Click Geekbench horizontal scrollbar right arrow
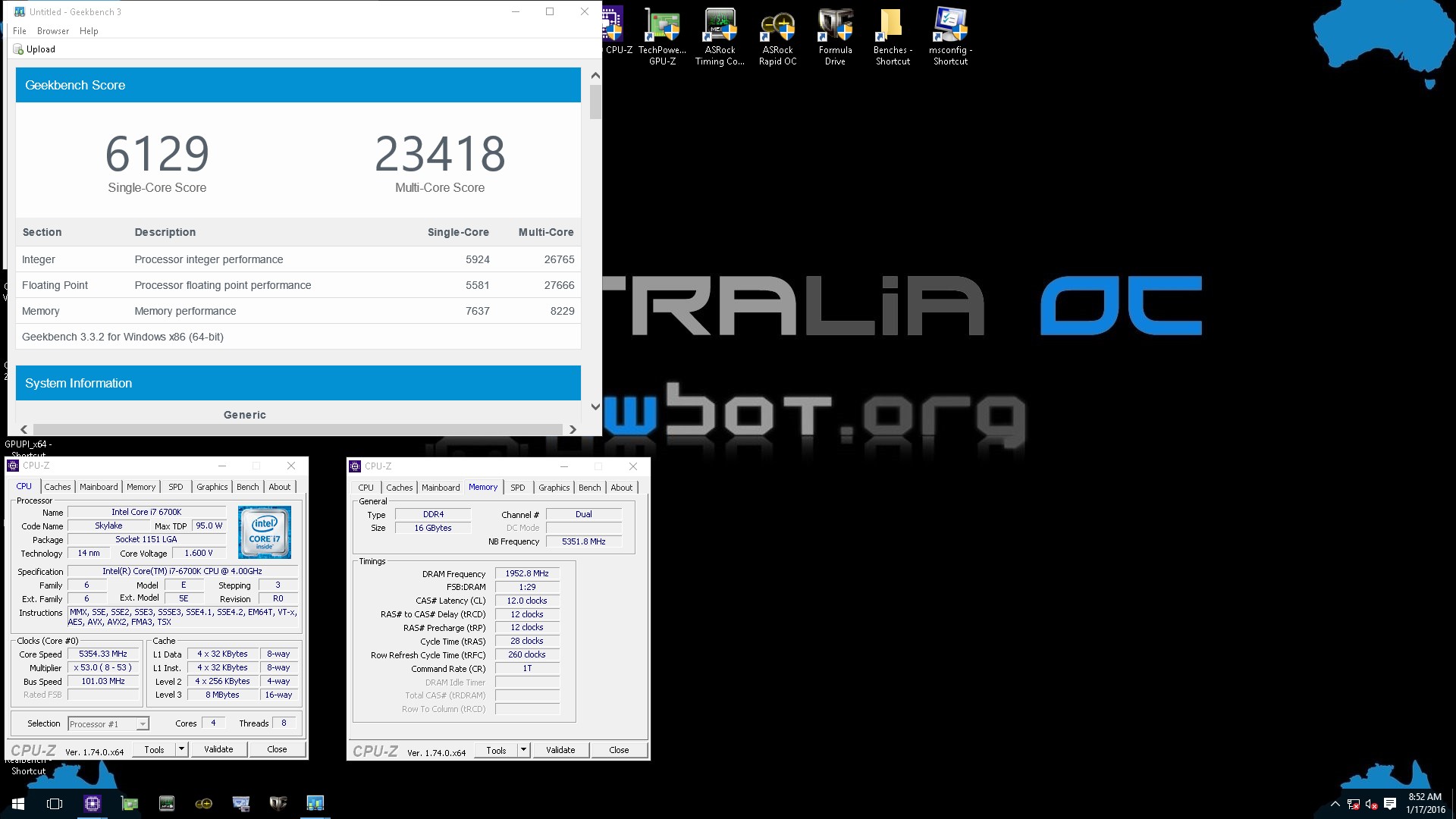The width and height of the screenshot is (1456, 819). [x=573, y=429]
